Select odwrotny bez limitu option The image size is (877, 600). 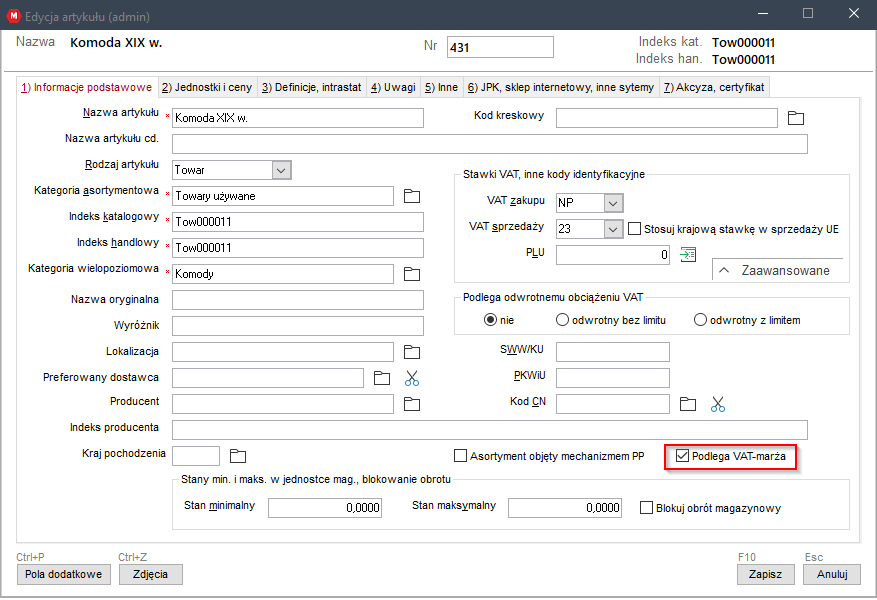[x=562, y=320]
